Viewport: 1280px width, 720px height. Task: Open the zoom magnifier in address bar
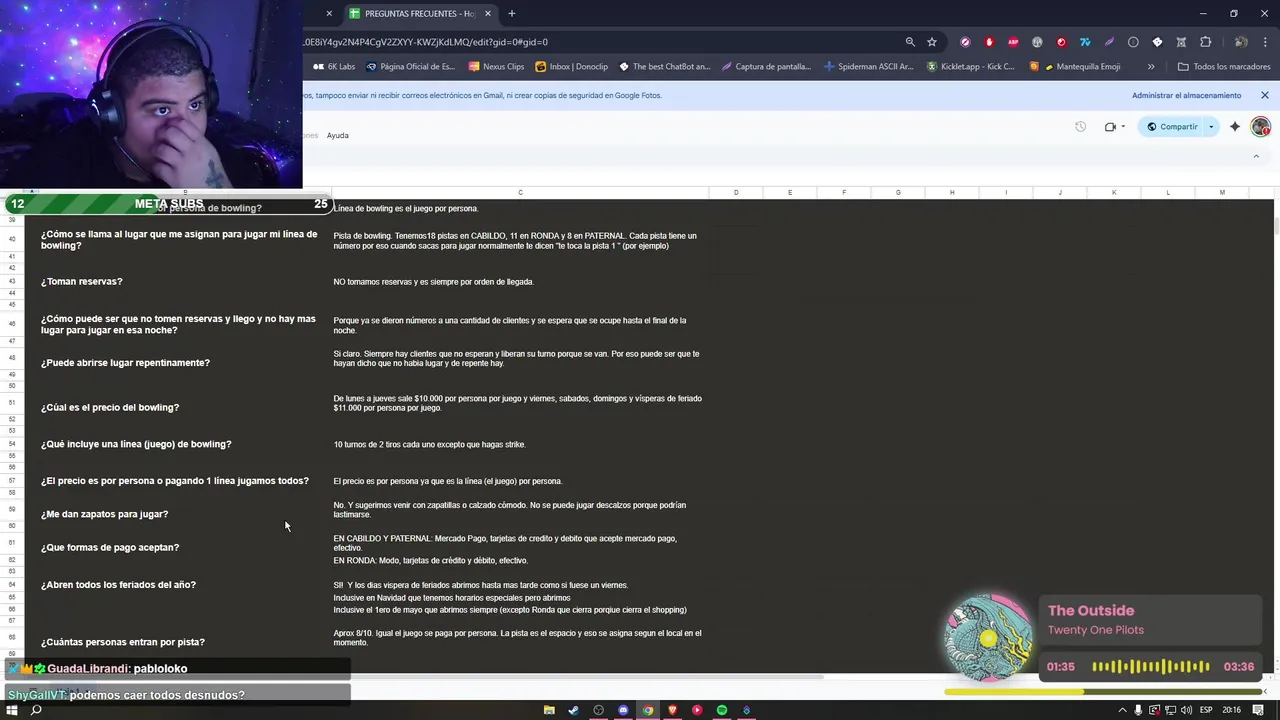point(910,42)
